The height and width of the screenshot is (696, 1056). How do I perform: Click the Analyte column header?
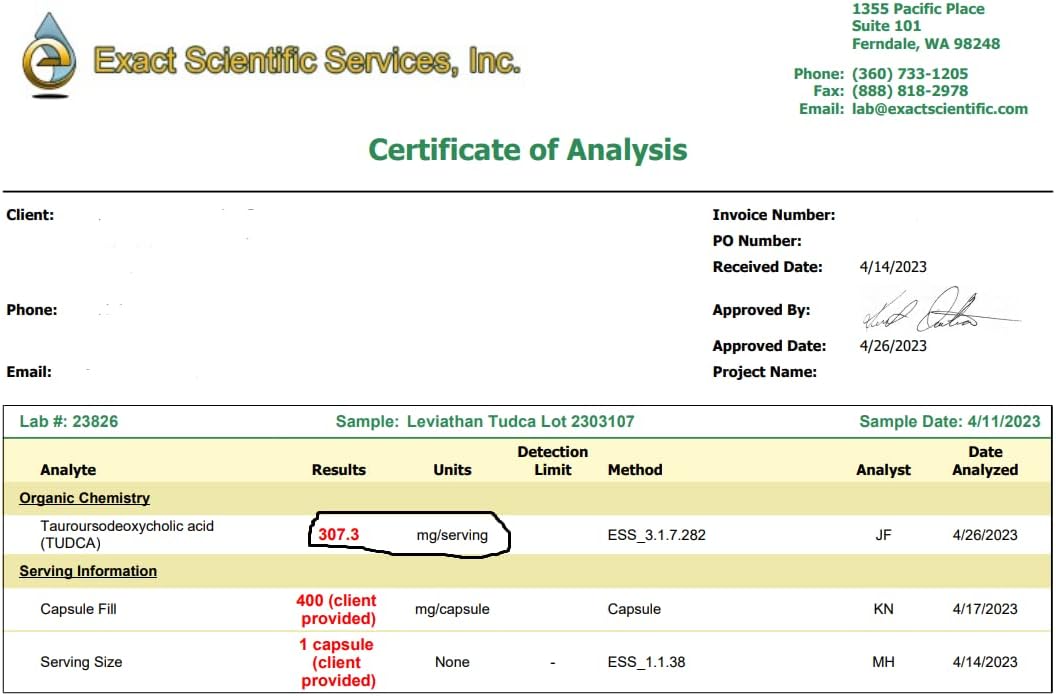pos(68,470)
